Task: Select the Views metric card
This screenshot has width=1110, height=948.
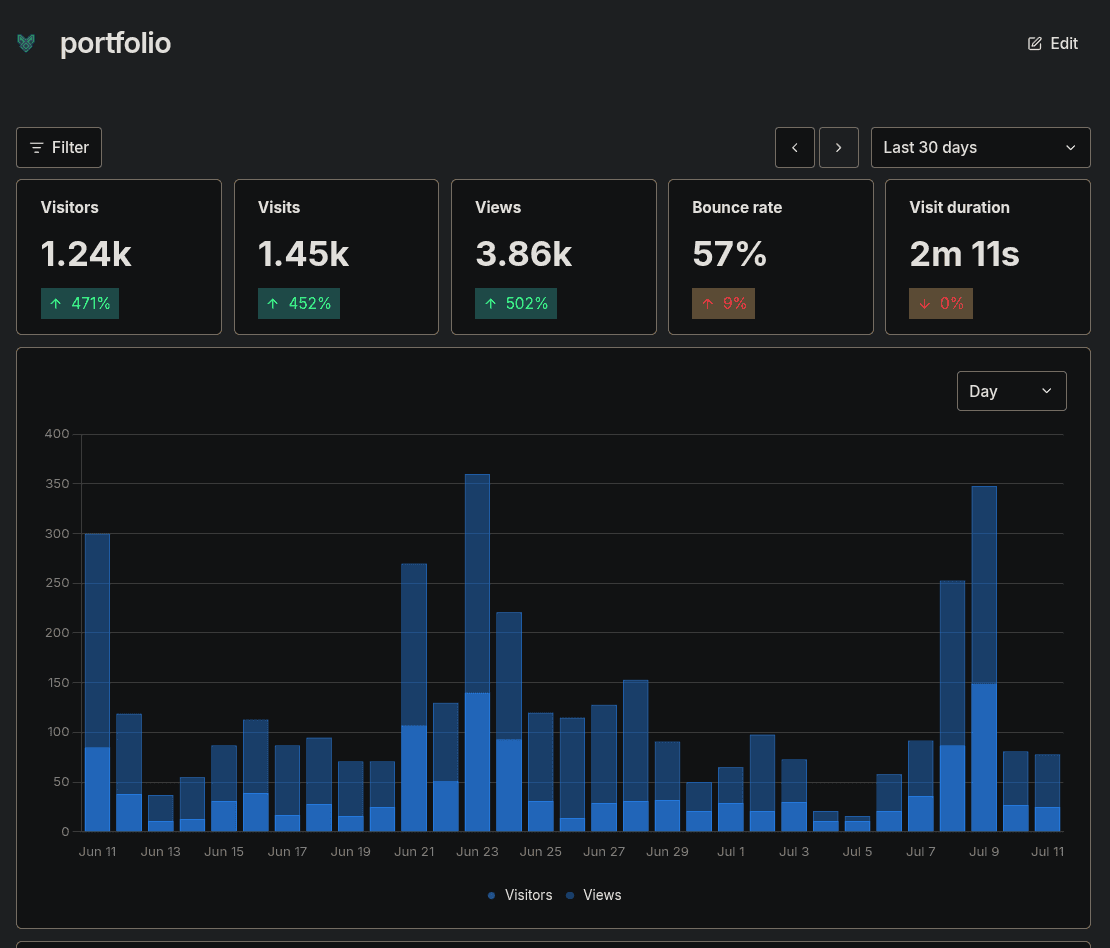Action: pos(554,256)
